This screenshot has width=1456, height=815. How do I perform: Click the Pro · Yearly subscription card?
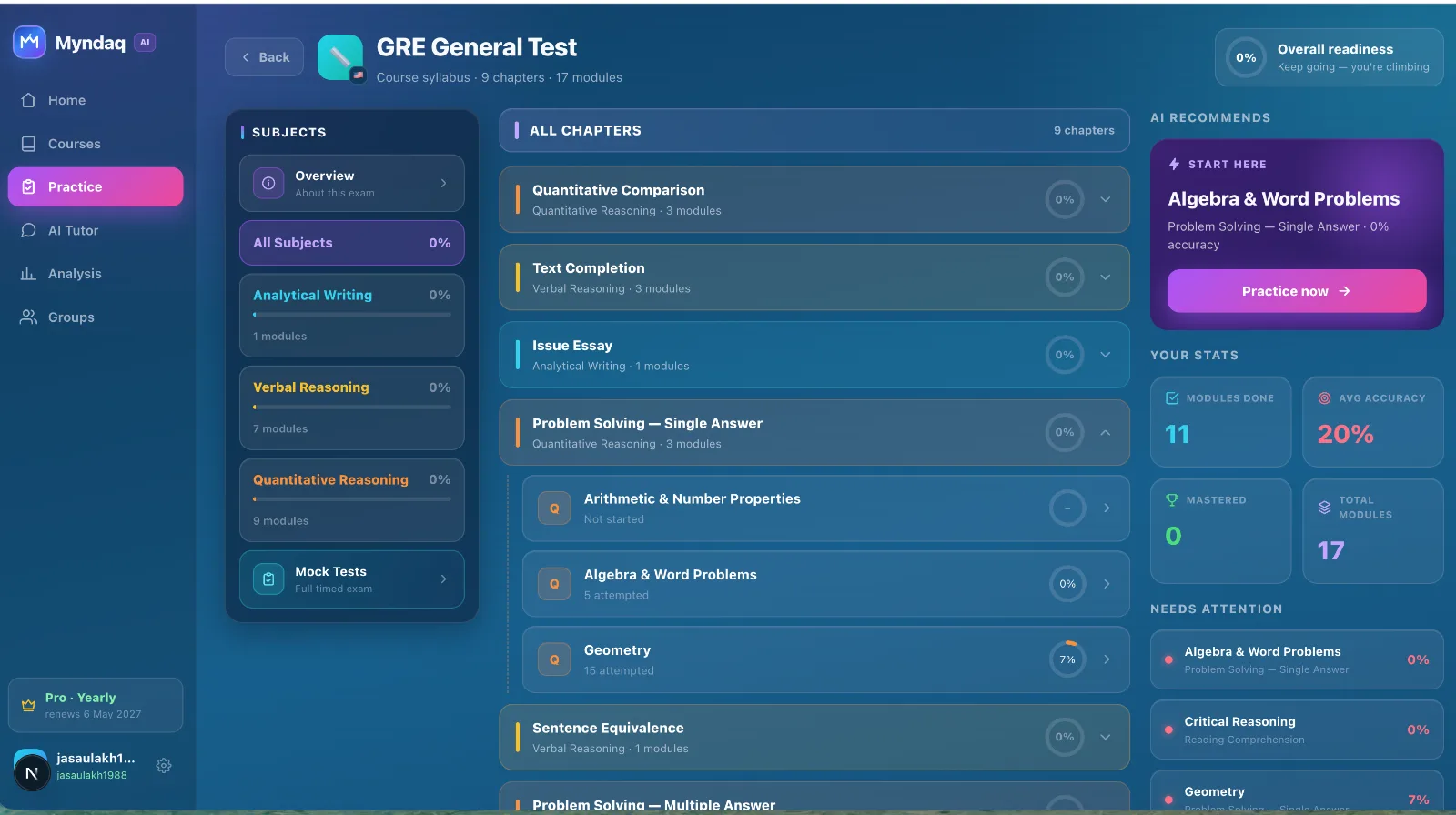pos(96,705)
